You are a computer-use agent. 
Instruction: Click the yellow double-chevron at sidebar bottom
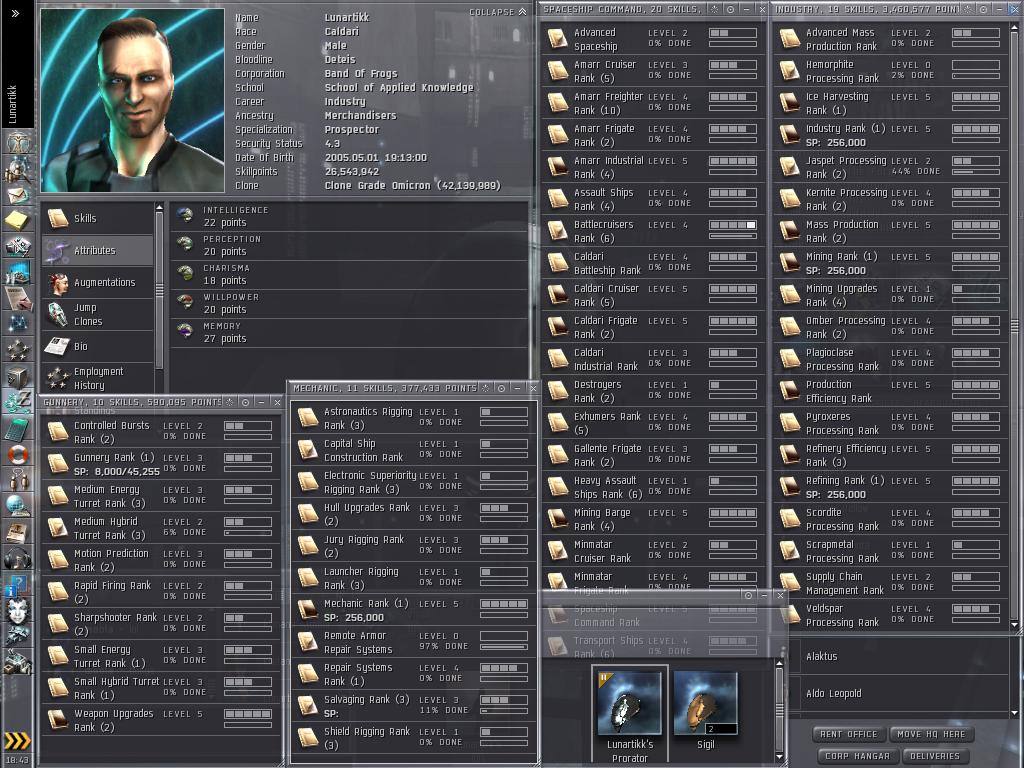pos(17,741)
